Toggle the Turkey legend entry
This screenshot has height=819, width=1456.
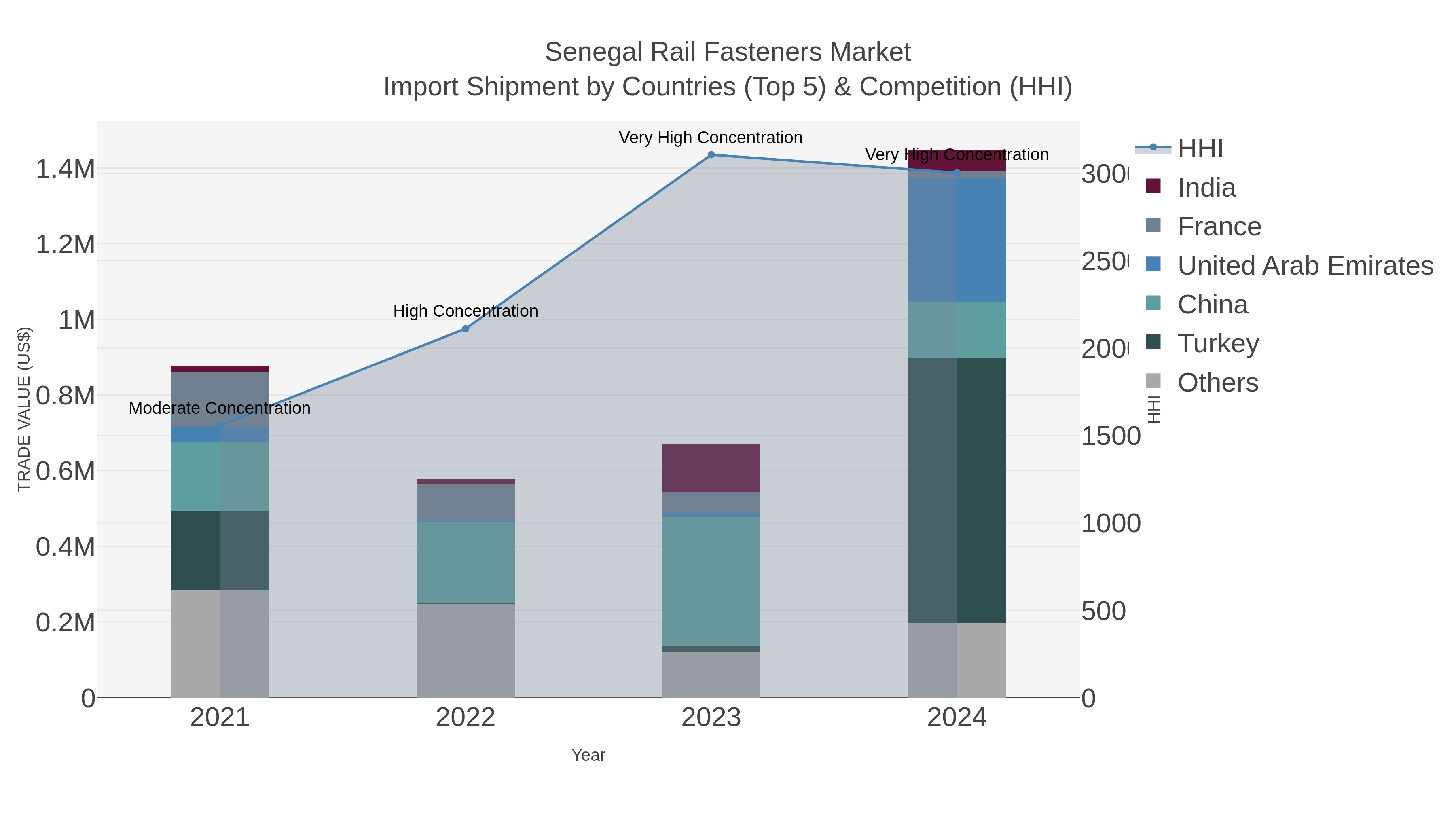coord(1202,343)
